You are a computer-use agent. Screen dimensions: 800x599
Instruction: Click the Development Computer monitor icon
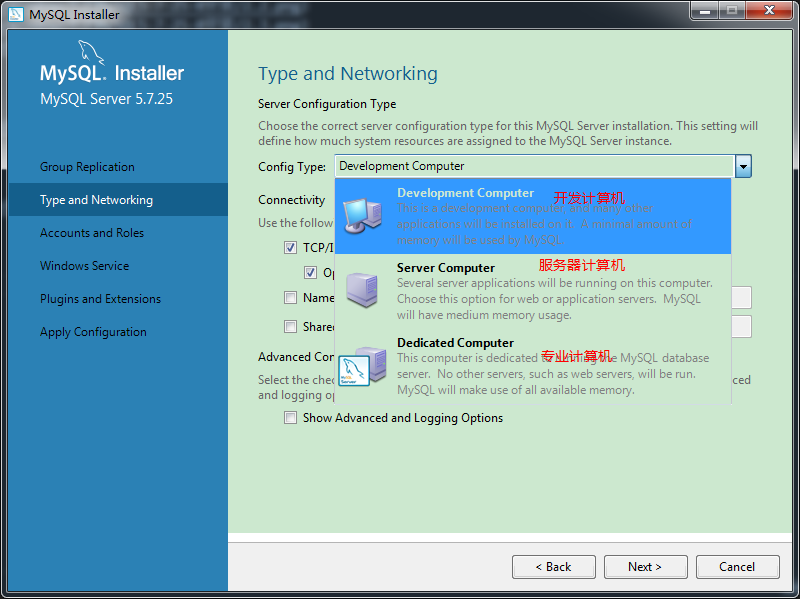pyautogui.click(x=362, y=213)
